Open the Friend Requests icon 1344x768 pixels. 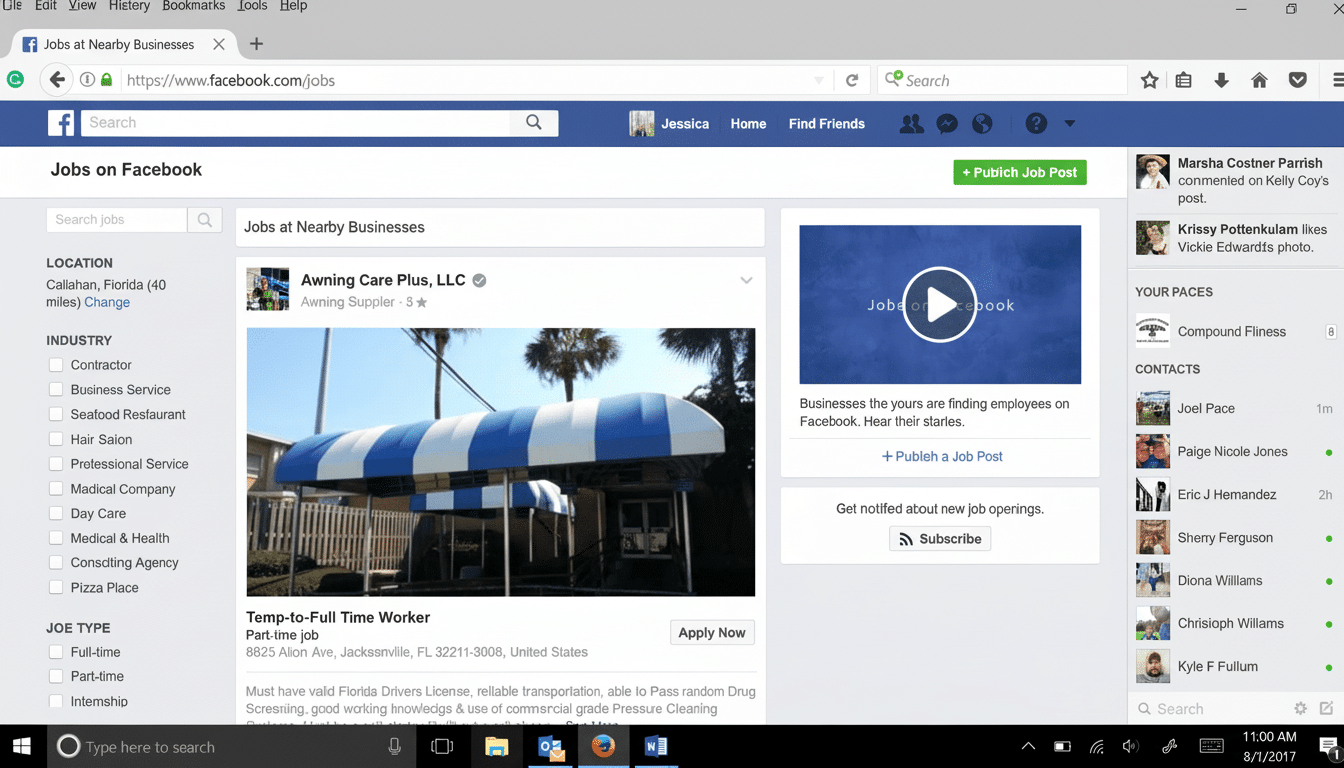point(911,123)
